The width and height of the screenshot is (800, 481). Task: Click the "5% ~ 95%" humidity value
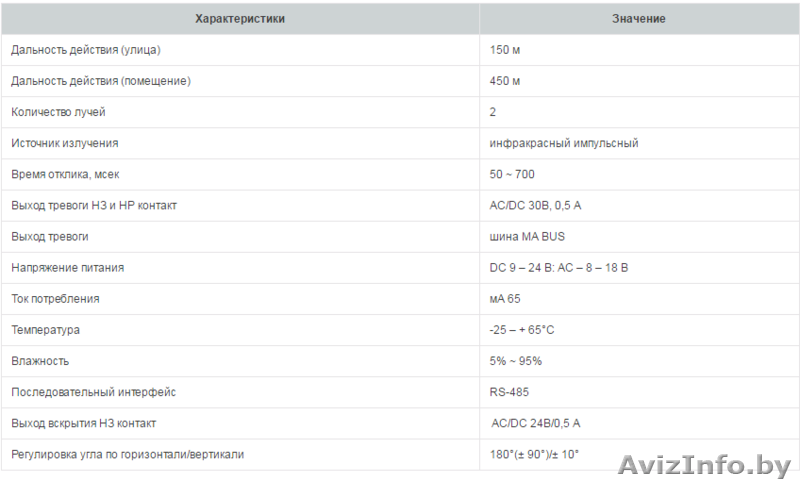tap(516, 361)
